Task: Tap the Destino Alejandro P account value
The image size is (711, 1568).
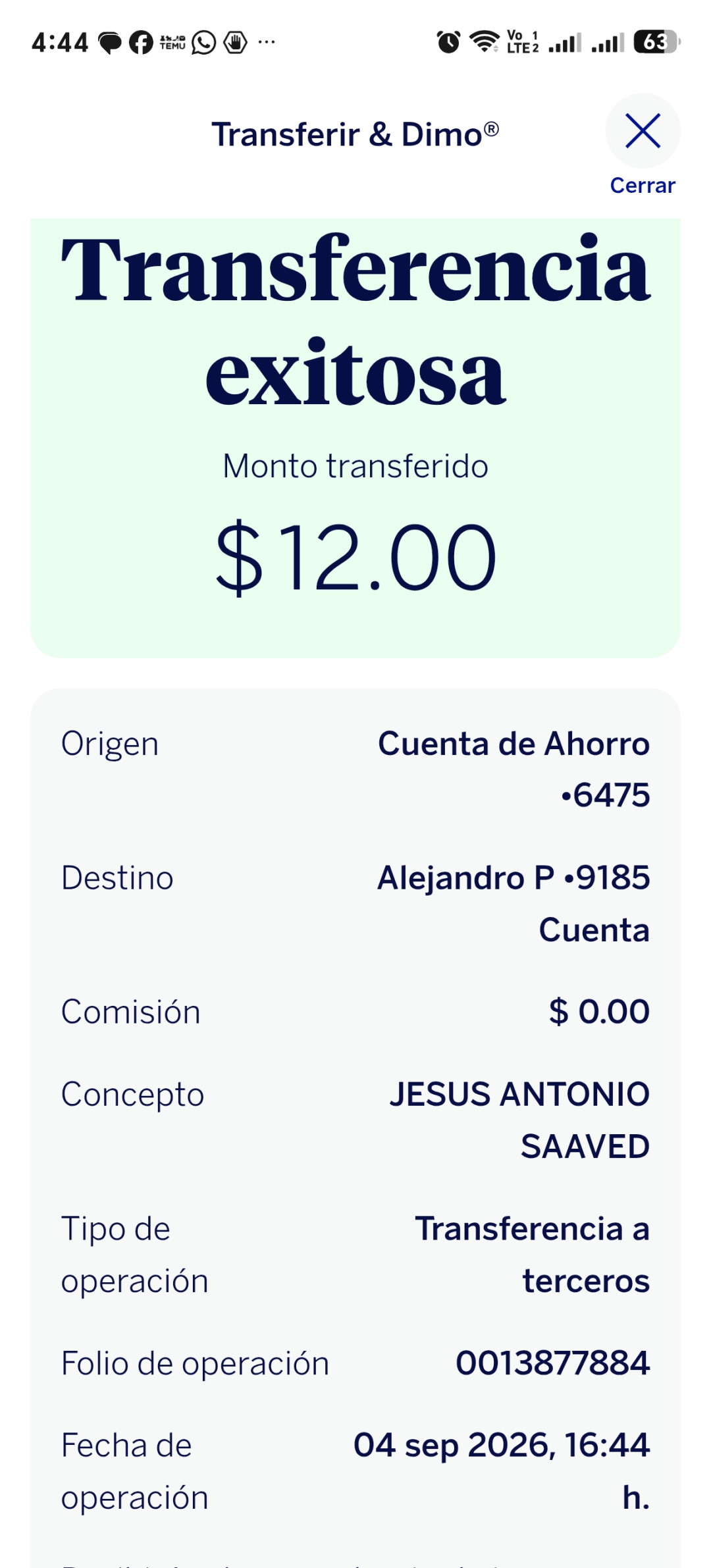Action: pos(513,903)
